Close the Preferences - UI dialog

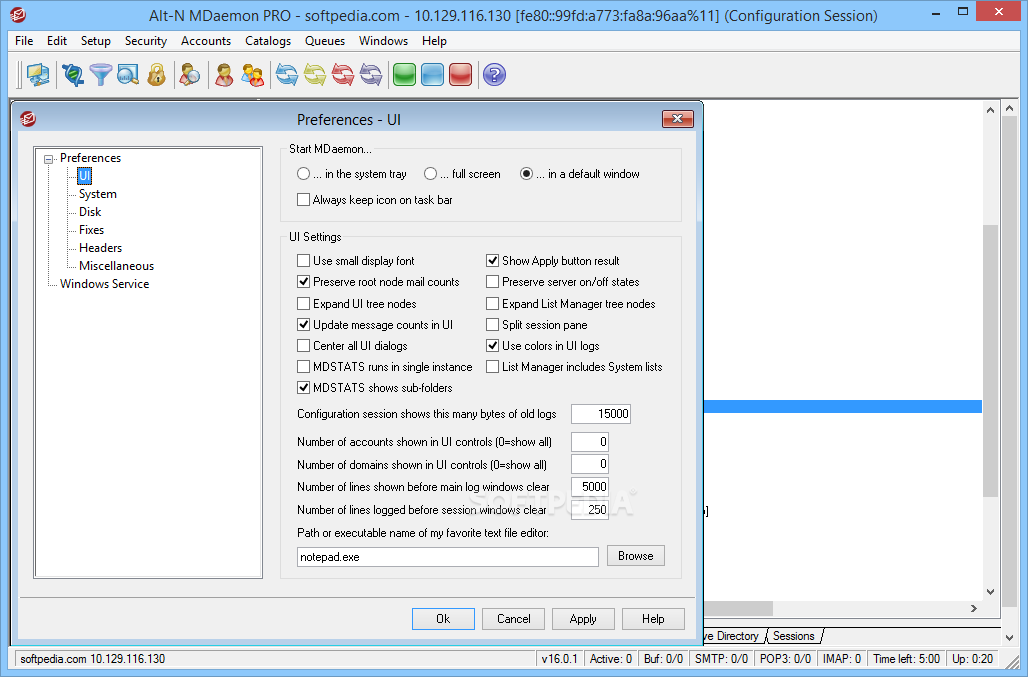tap(677, 119)
